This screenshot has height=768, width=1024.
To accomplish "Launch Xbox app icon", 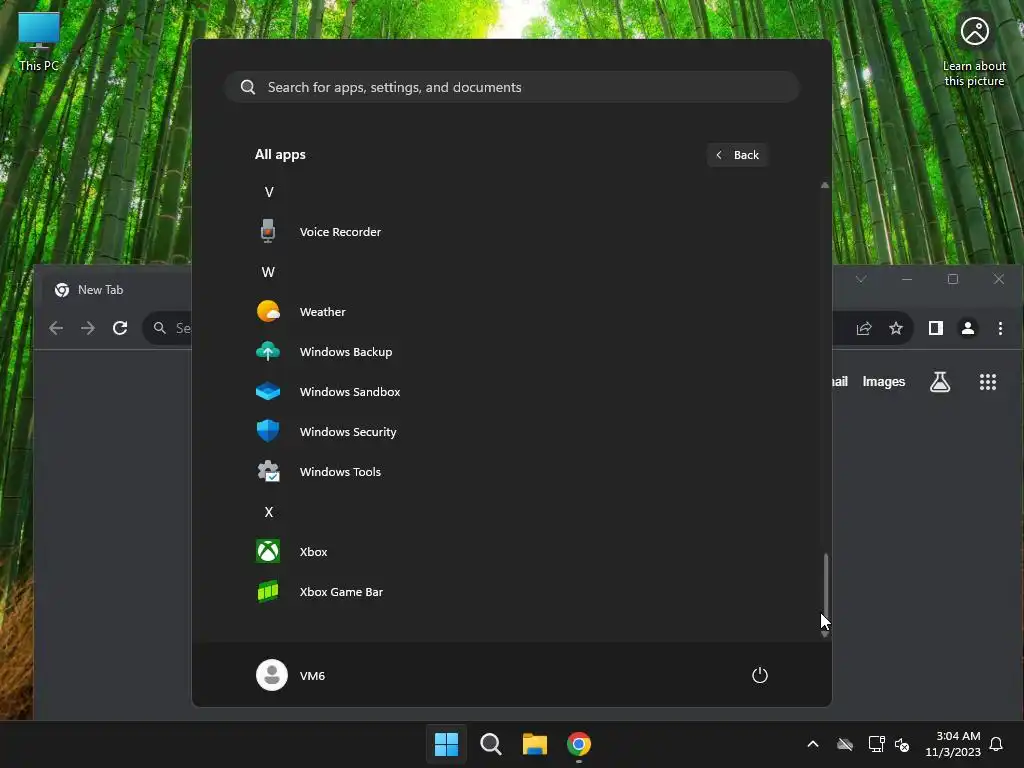I will pyautogui.click(x=268, y=551).
